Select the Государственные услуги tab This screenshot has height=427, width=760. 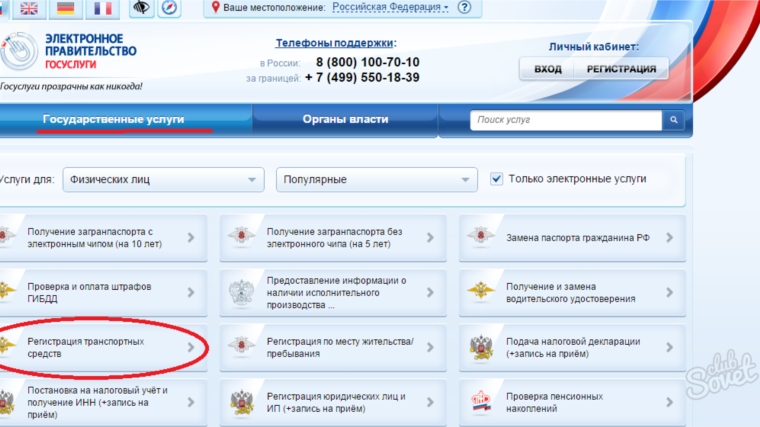point(125,119)
